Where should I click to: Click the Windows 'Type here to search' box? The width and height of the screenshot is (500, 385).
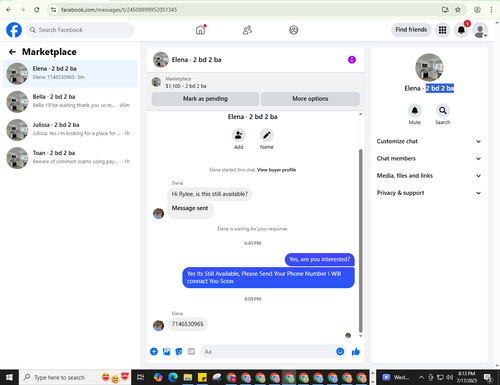(75, 377)
